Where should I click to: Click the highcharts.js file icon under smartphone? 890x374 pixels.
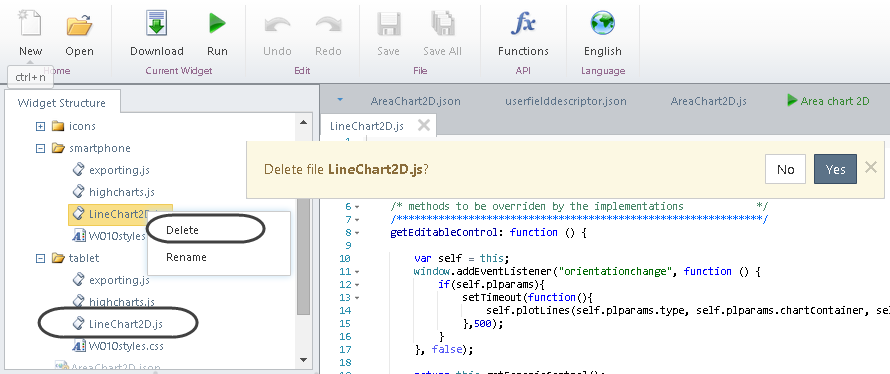pyautogui.click(x=79, y=192)
